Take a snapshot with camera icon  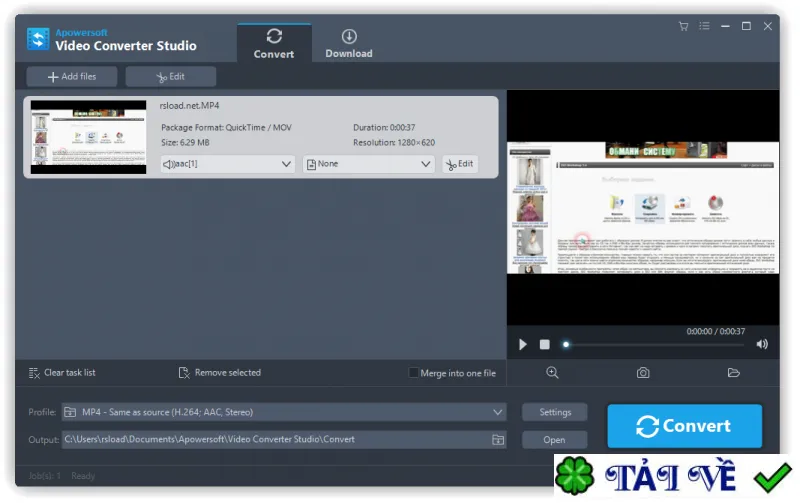coord(643,373)
